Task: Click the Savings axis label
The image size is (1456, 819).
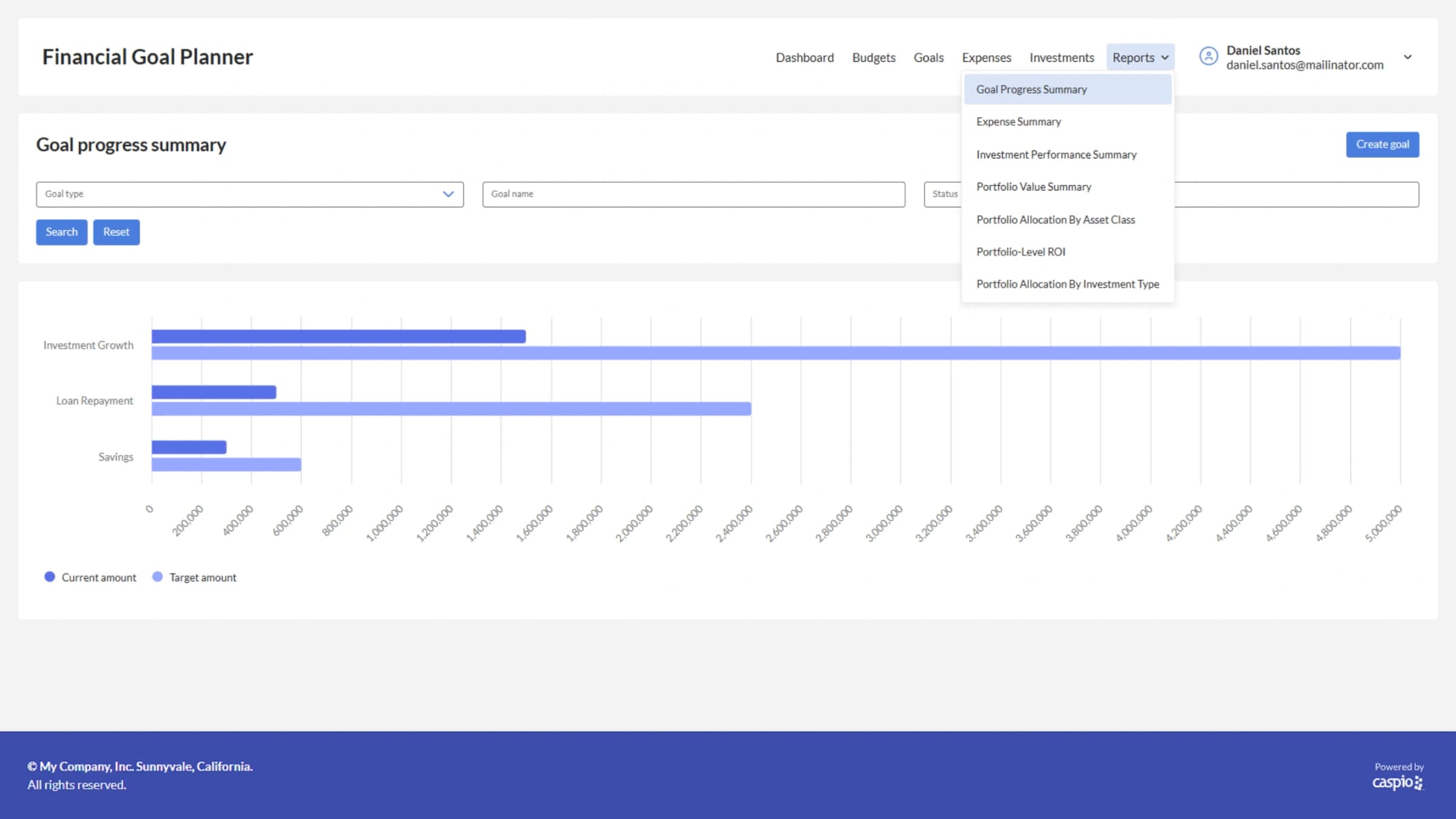Action: 116,456
